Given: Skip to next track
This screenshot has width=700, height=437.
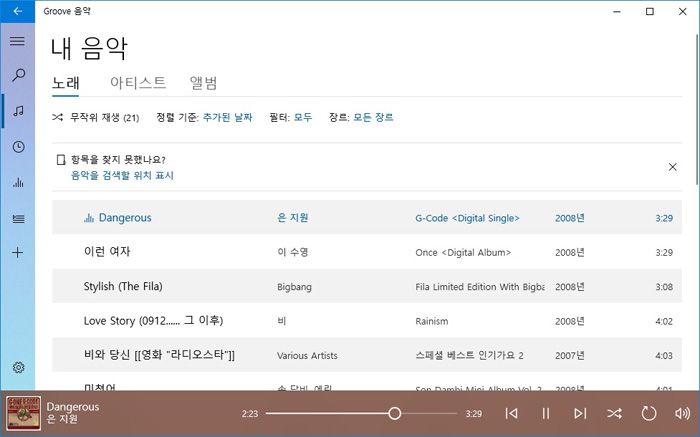Looking at the screenshot, I should click(580, 414).
